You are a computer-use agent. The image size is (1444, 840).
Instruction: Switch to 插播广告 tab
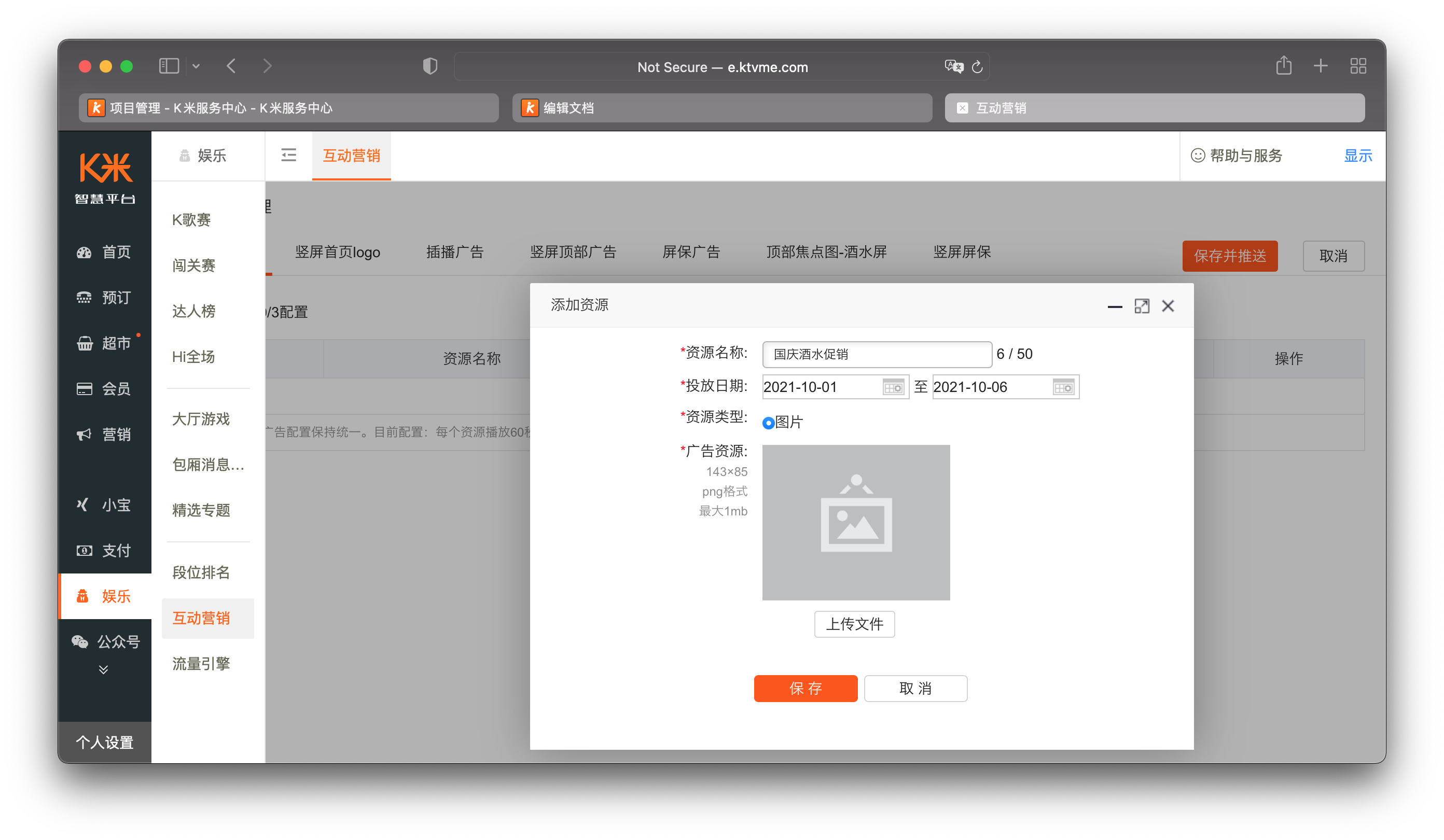pyautogui.click(x=455, y=252)
